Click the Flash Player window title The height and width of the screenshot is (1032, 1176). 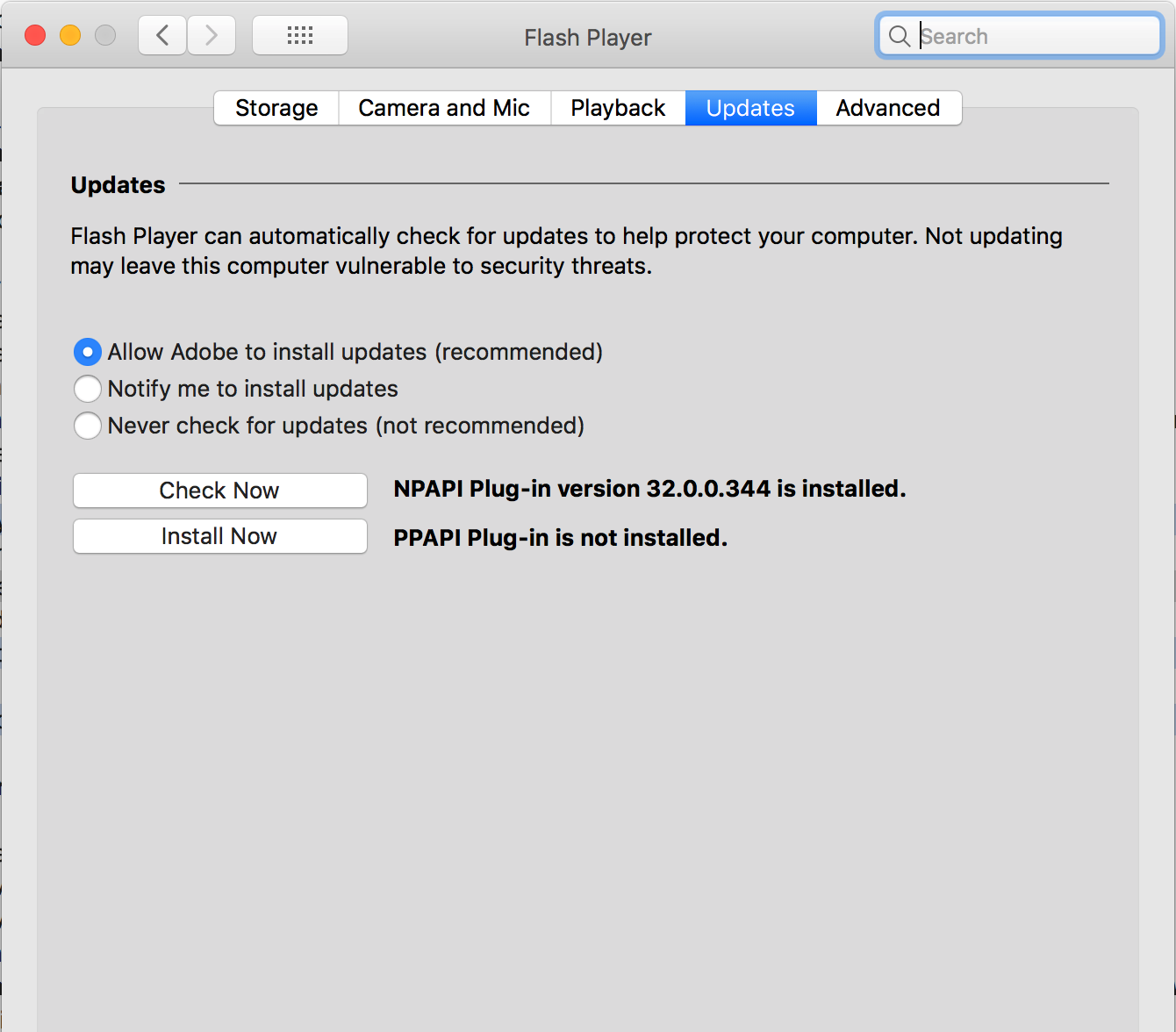pos(588,38)
